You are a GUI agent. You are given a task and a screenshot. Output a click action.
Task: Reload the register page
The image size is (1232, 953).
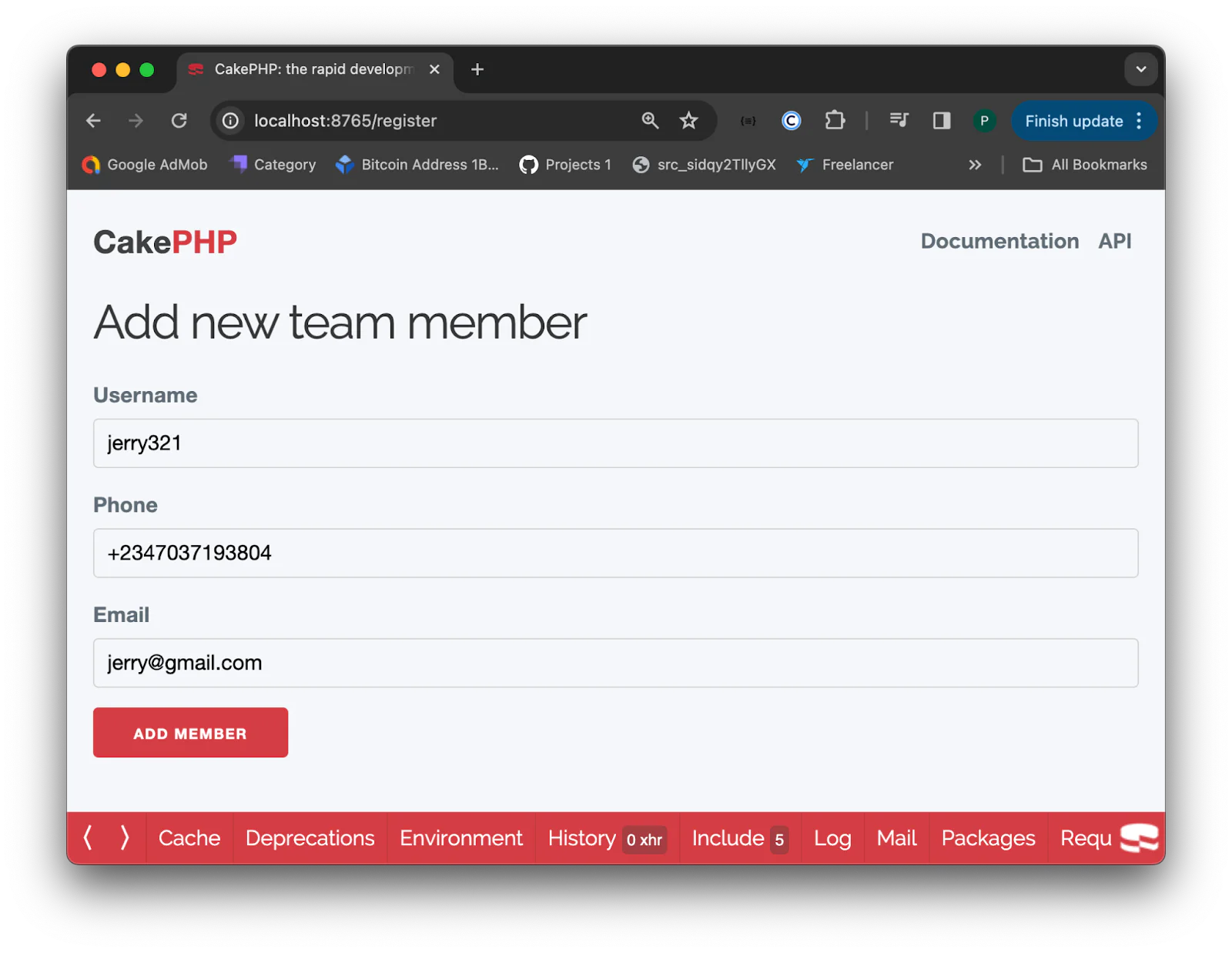tap(179, 121)
